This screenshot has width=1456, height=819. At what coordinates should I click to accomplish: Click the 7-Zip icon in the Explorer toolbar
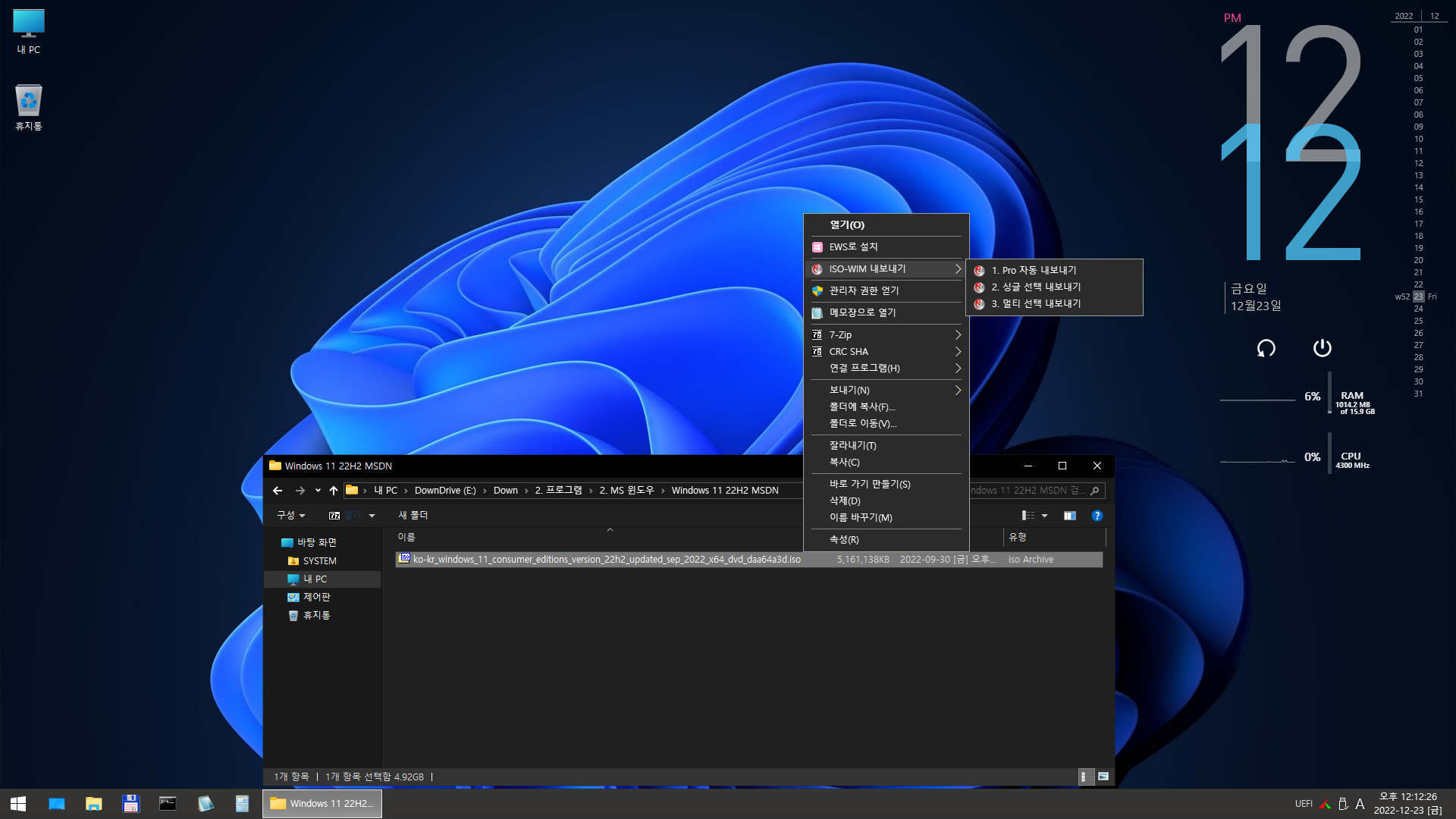click(334, 516)
